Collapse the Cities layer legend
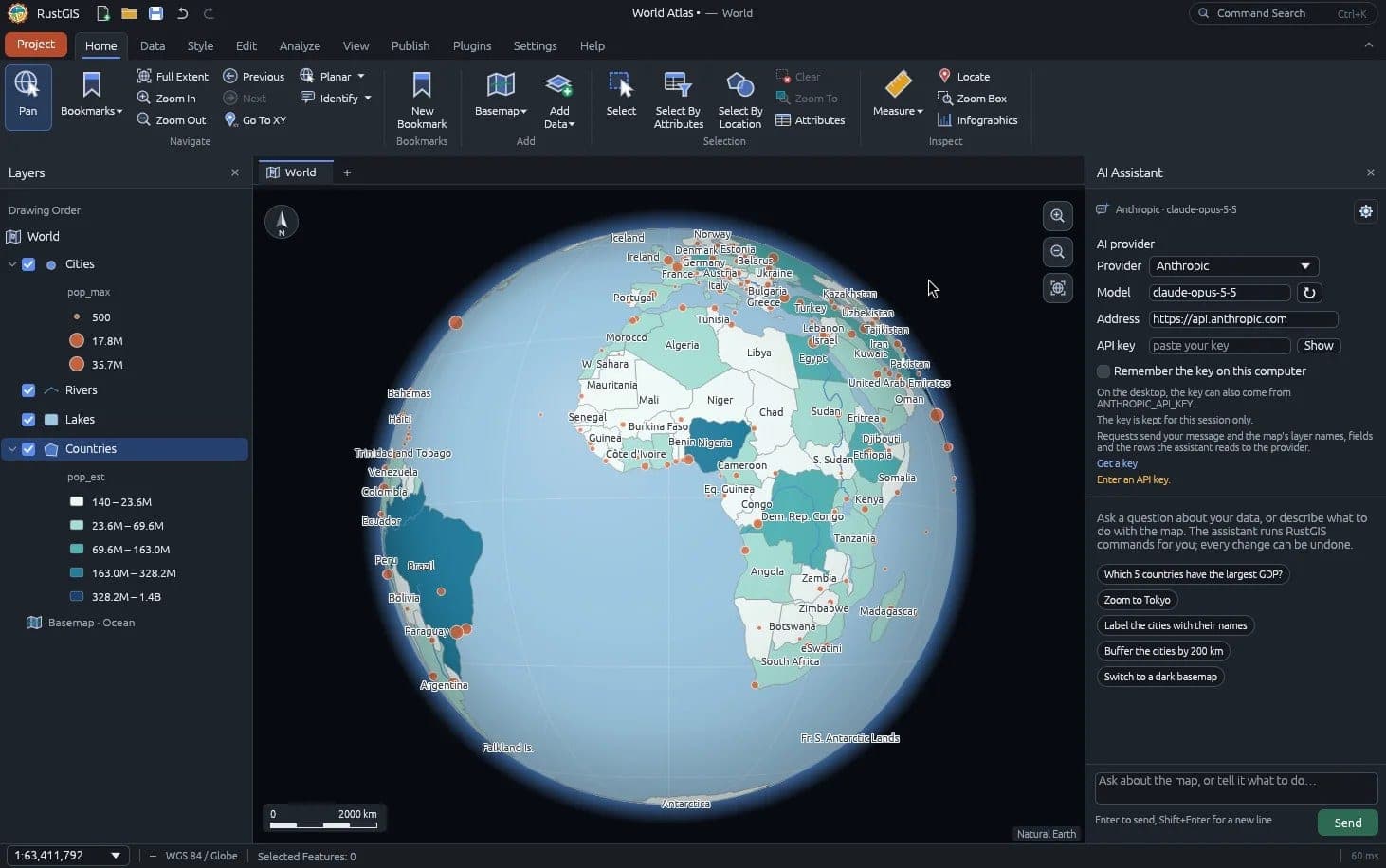 [12, 264]
